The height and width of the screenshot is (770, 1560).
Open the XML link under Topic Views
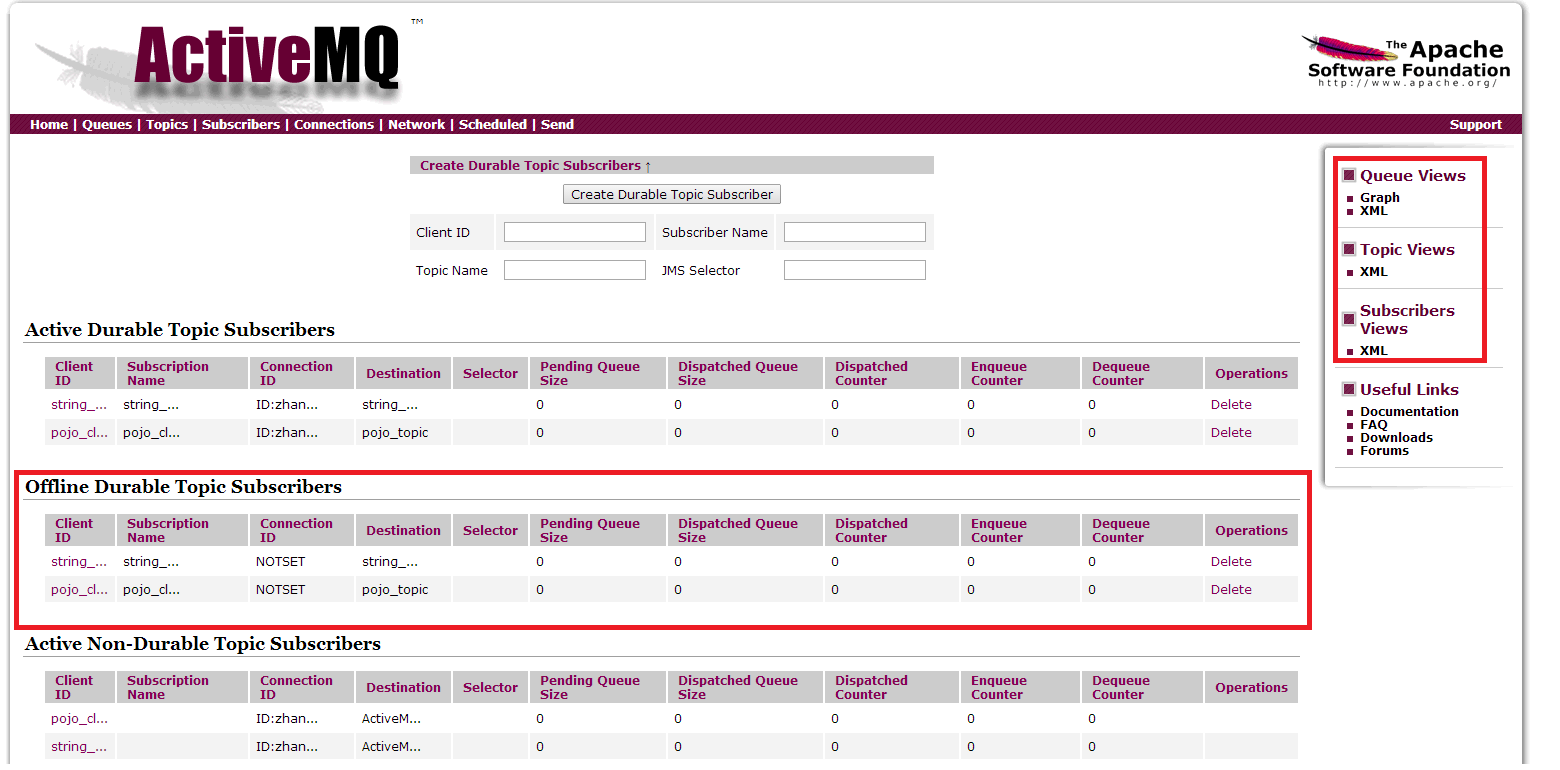tap(1374, 272)
